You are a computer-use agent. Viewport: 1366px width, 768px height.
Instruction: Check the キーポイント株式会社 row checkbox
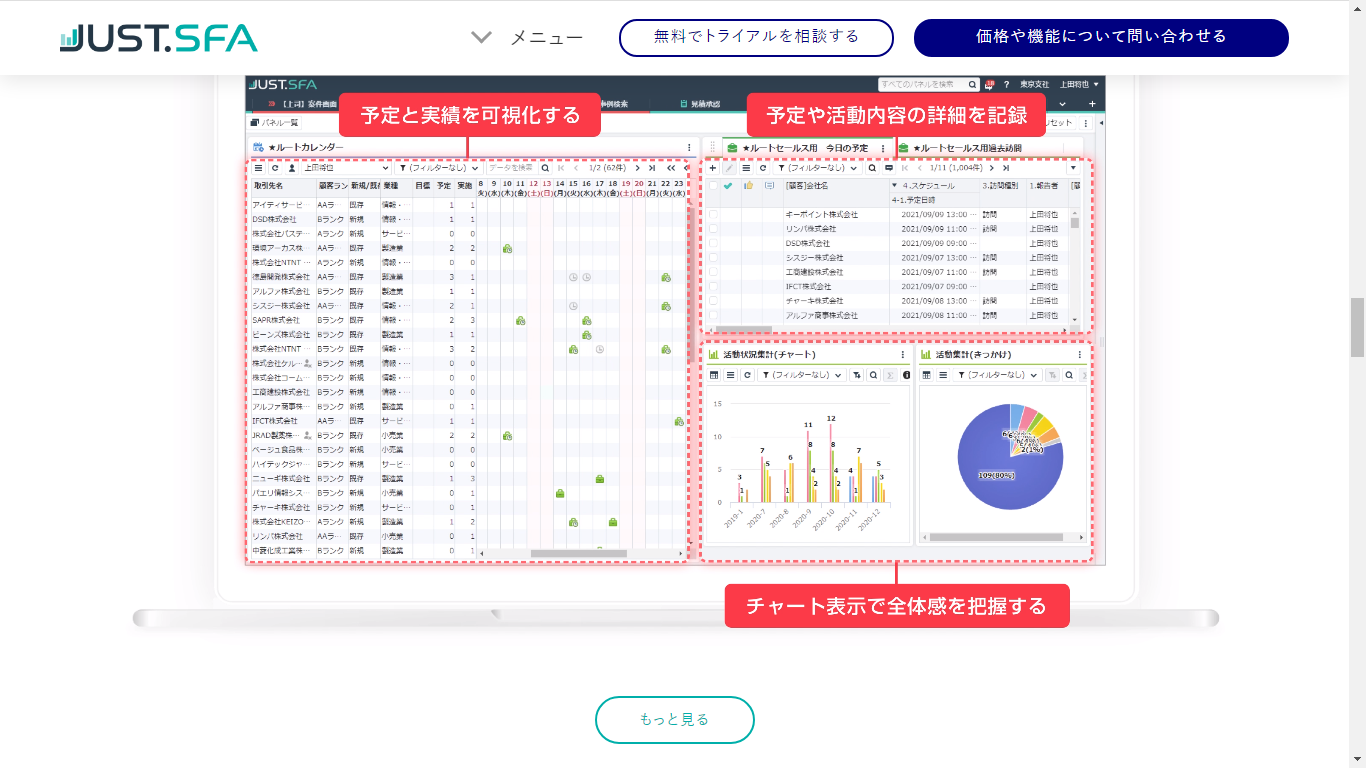tap(713, 214)
